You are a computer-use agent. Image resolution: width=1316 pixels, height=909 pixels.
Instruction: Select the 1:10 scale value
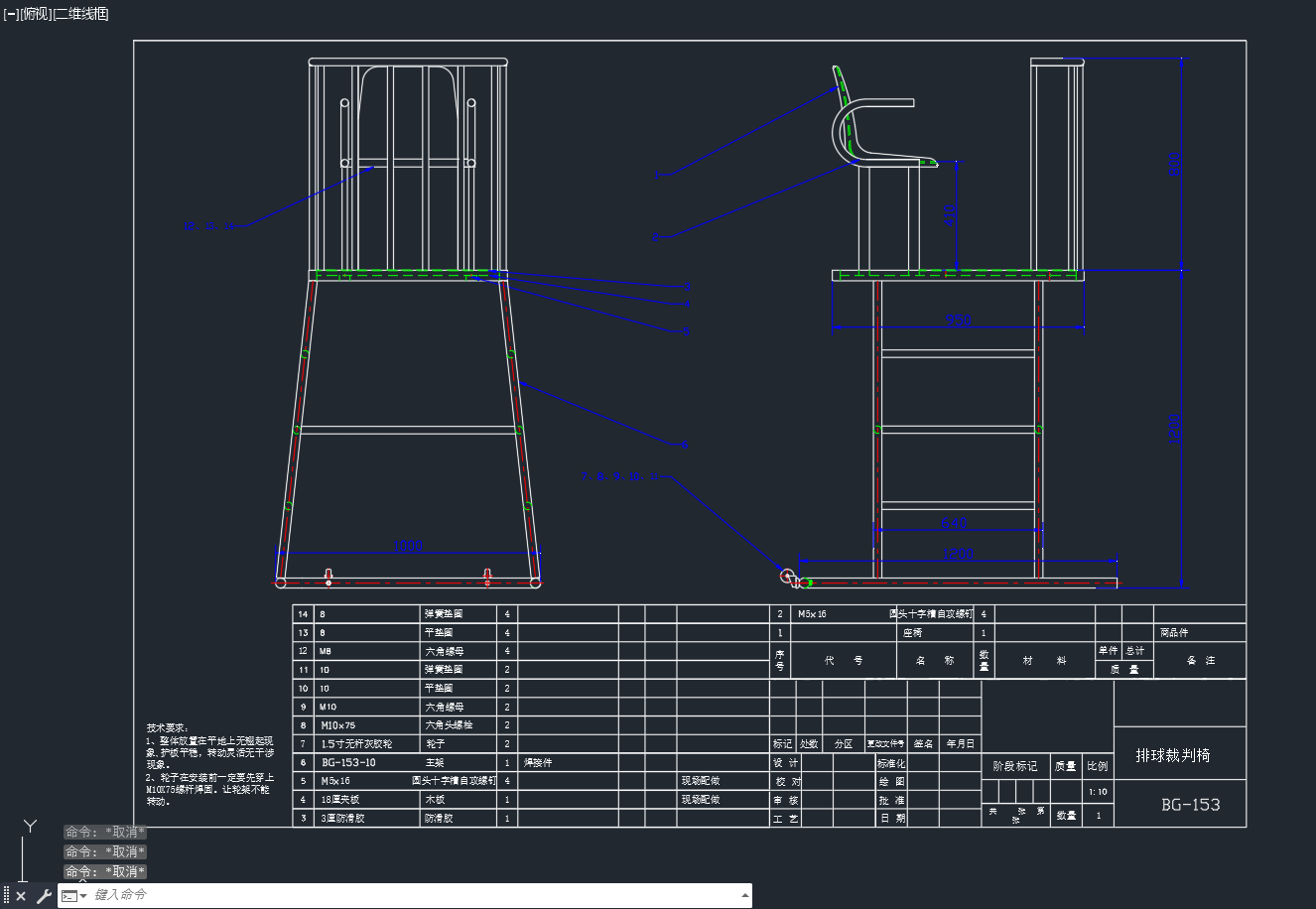point(1098,792)
